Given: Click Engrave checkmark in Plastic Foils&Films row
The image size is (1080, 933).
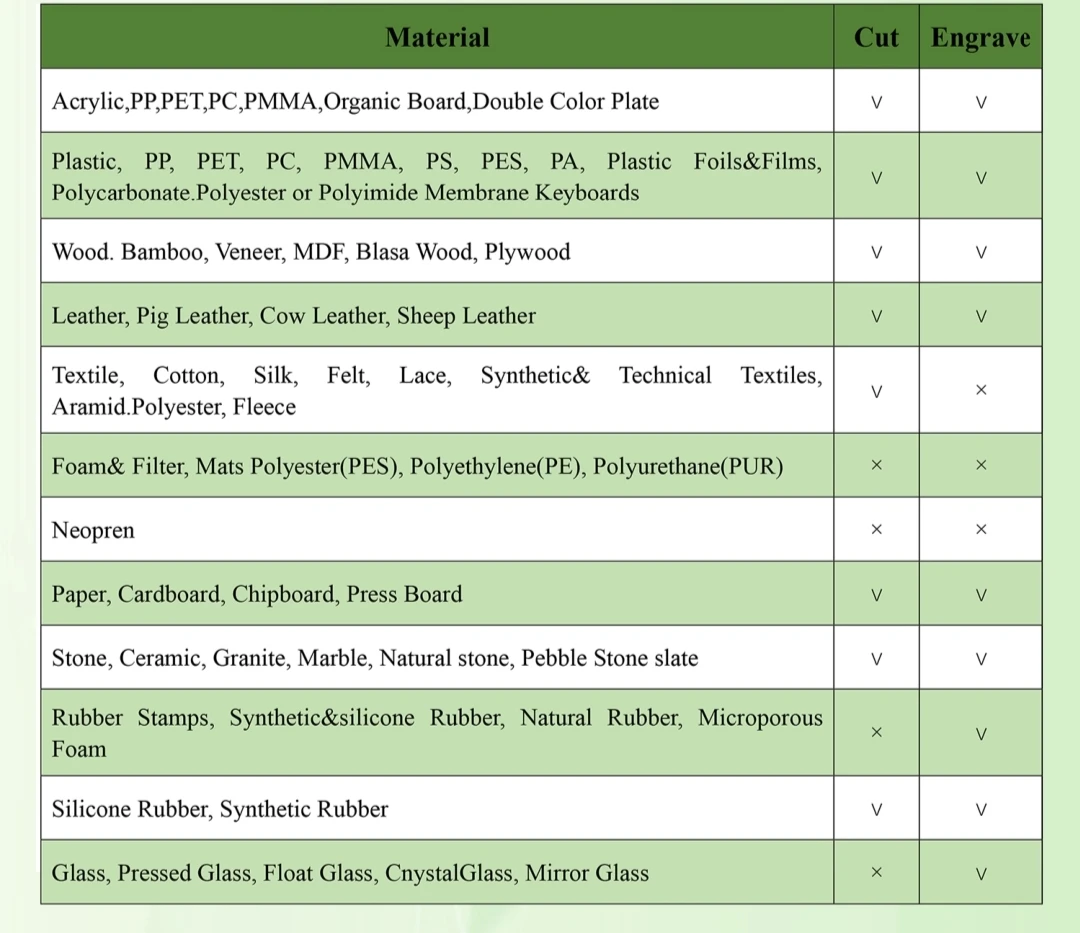Looking at the screenshot, I should click(x=981, y=178).
